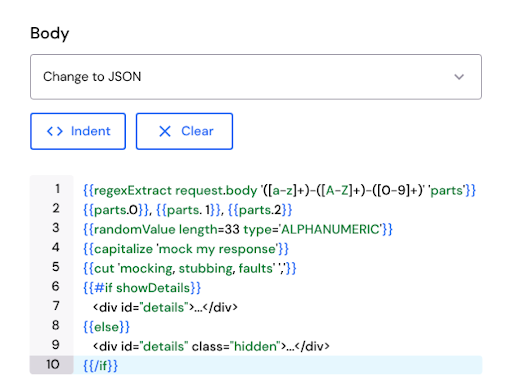Click the Clear button
The height and width of the screenshot is (384, 512).
[184, 131]
